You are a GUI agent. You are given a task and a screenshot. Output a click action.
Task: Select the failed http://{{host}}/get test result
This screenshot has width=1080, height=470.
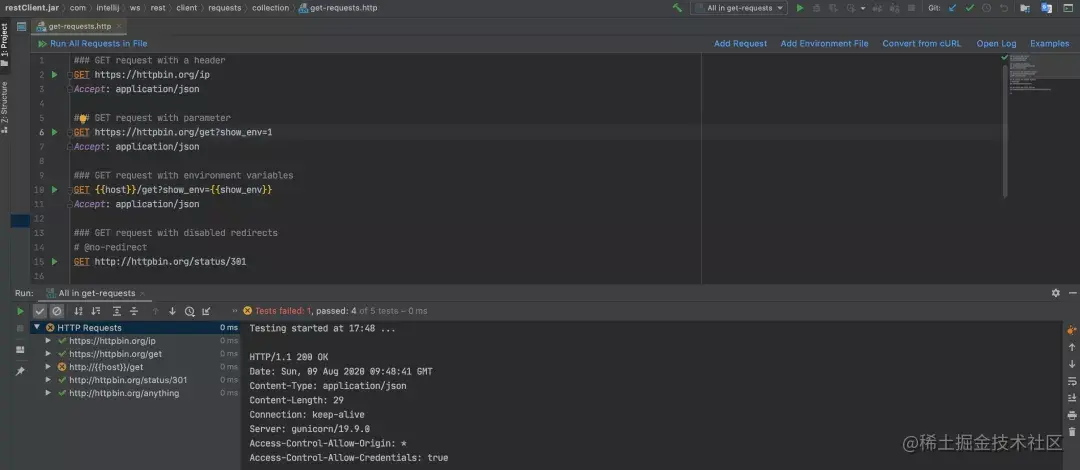click(106, 367)
